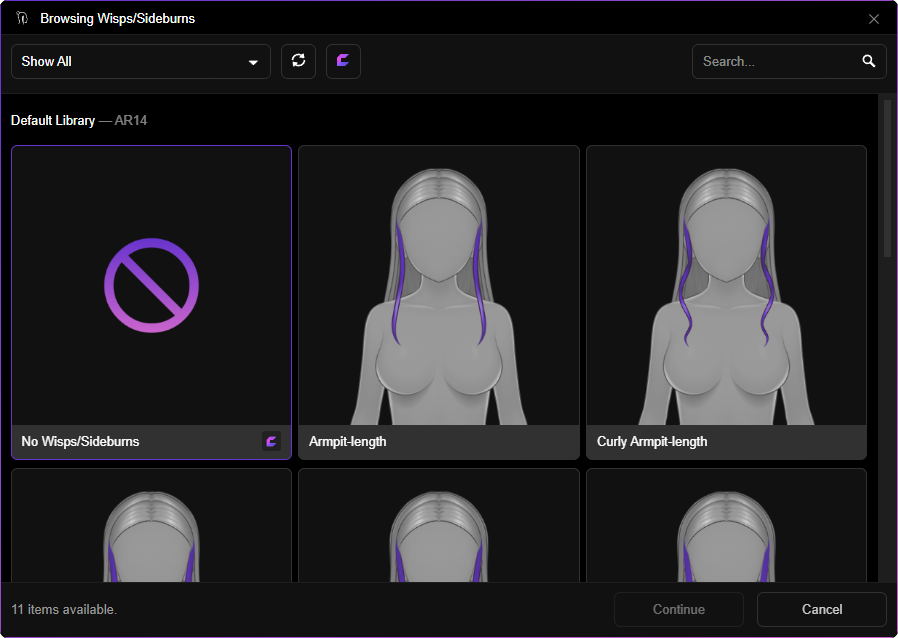
Task: Click the Continue button
Action: pos(679,609)
